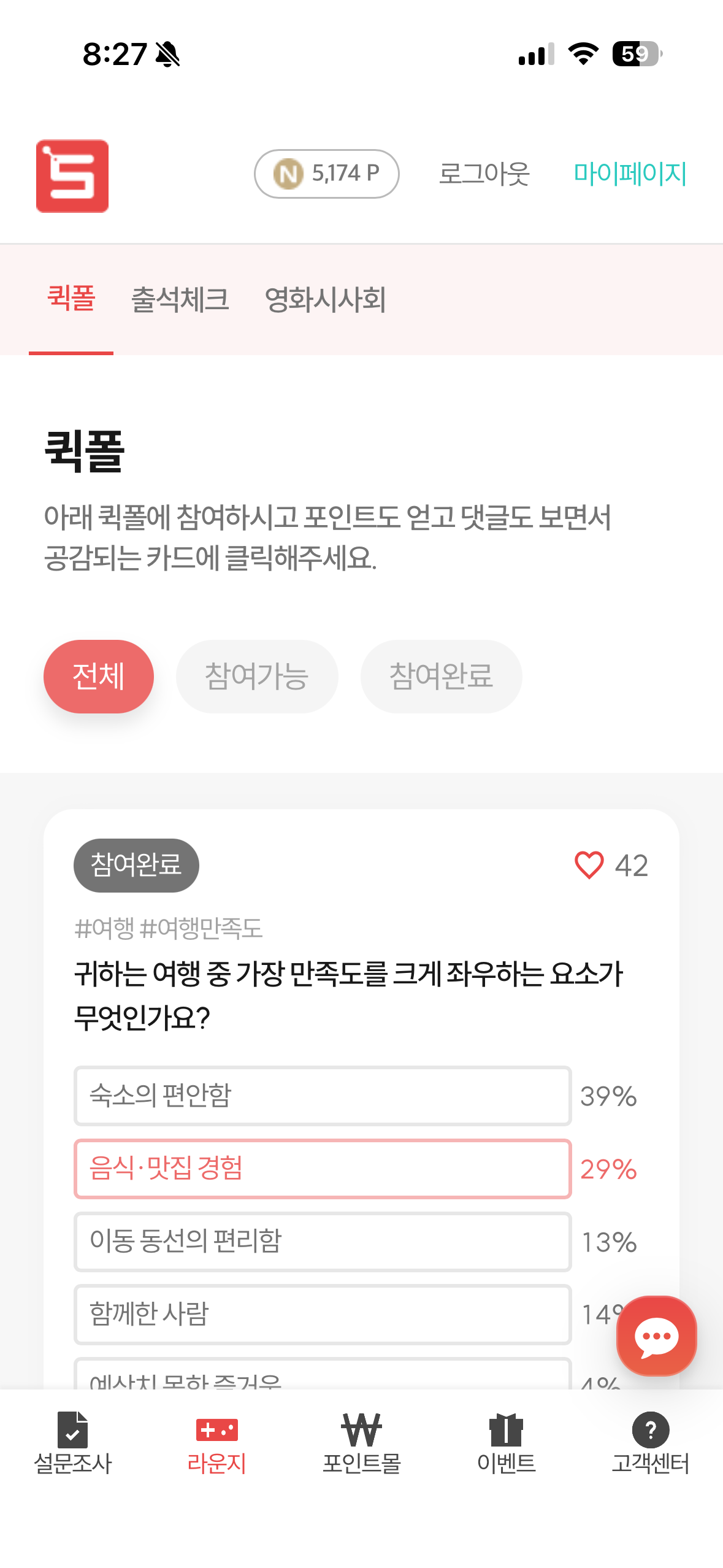Click the 로그아웃 link
This screenshot has width=723, height=1568.
point(484,174)
